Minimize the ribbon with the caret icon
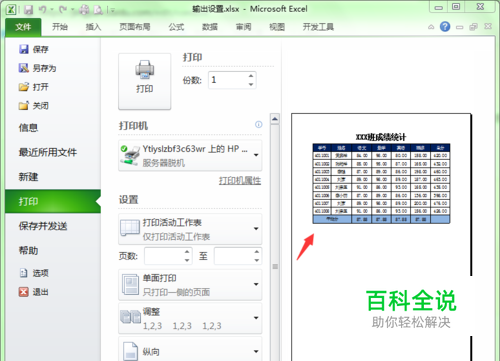 (x=431, y=27)
